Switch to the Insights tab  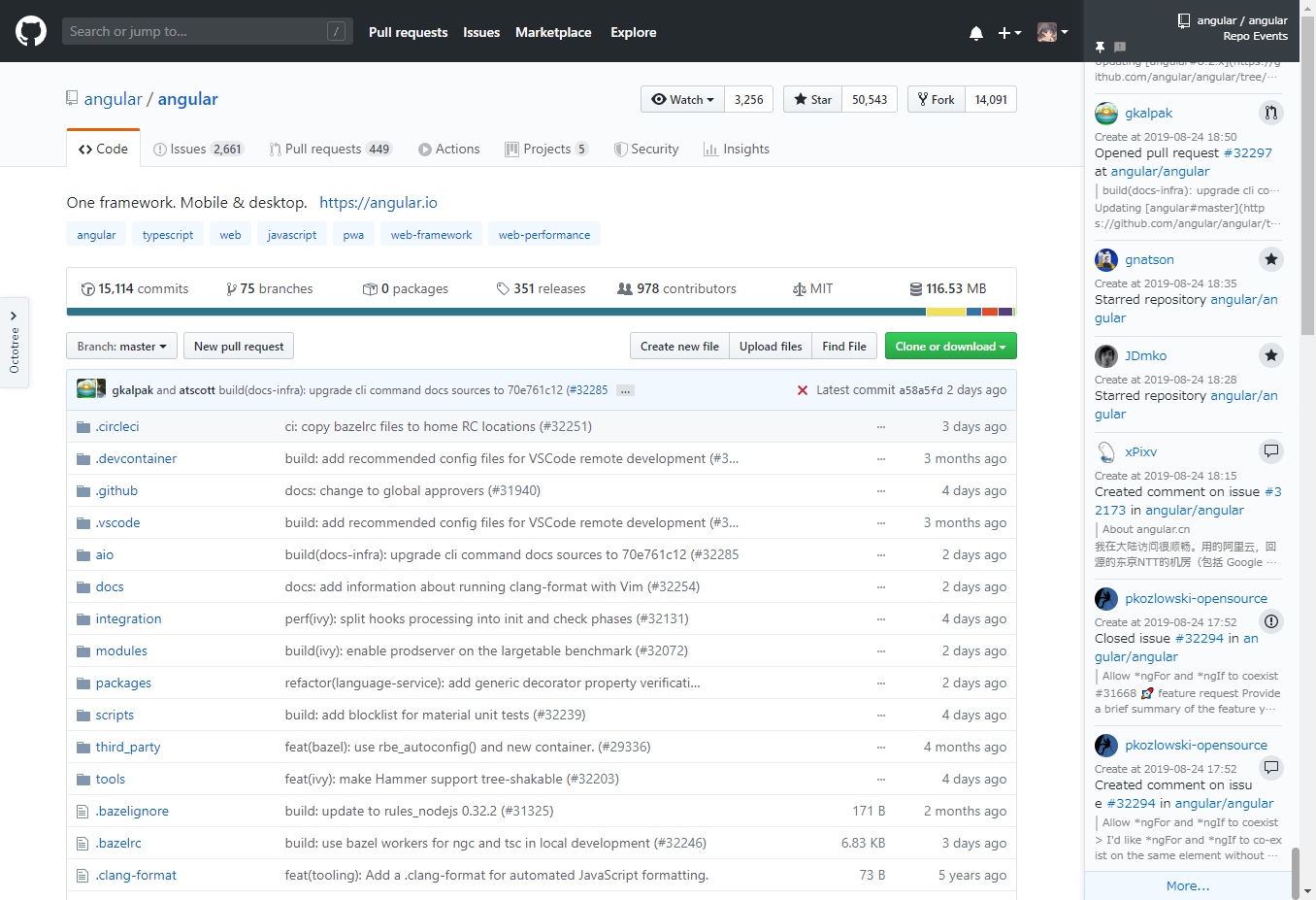coord(737,149)
